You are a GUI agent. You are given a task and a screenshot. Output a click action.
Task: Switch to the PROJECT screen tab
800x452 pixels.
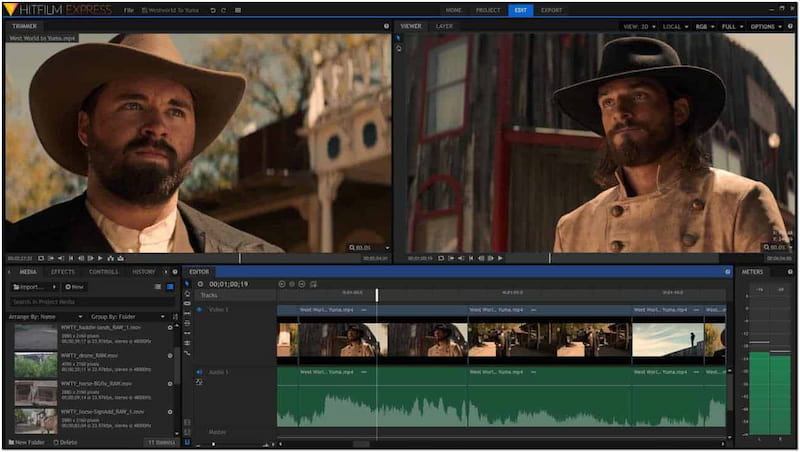point(488,10)
